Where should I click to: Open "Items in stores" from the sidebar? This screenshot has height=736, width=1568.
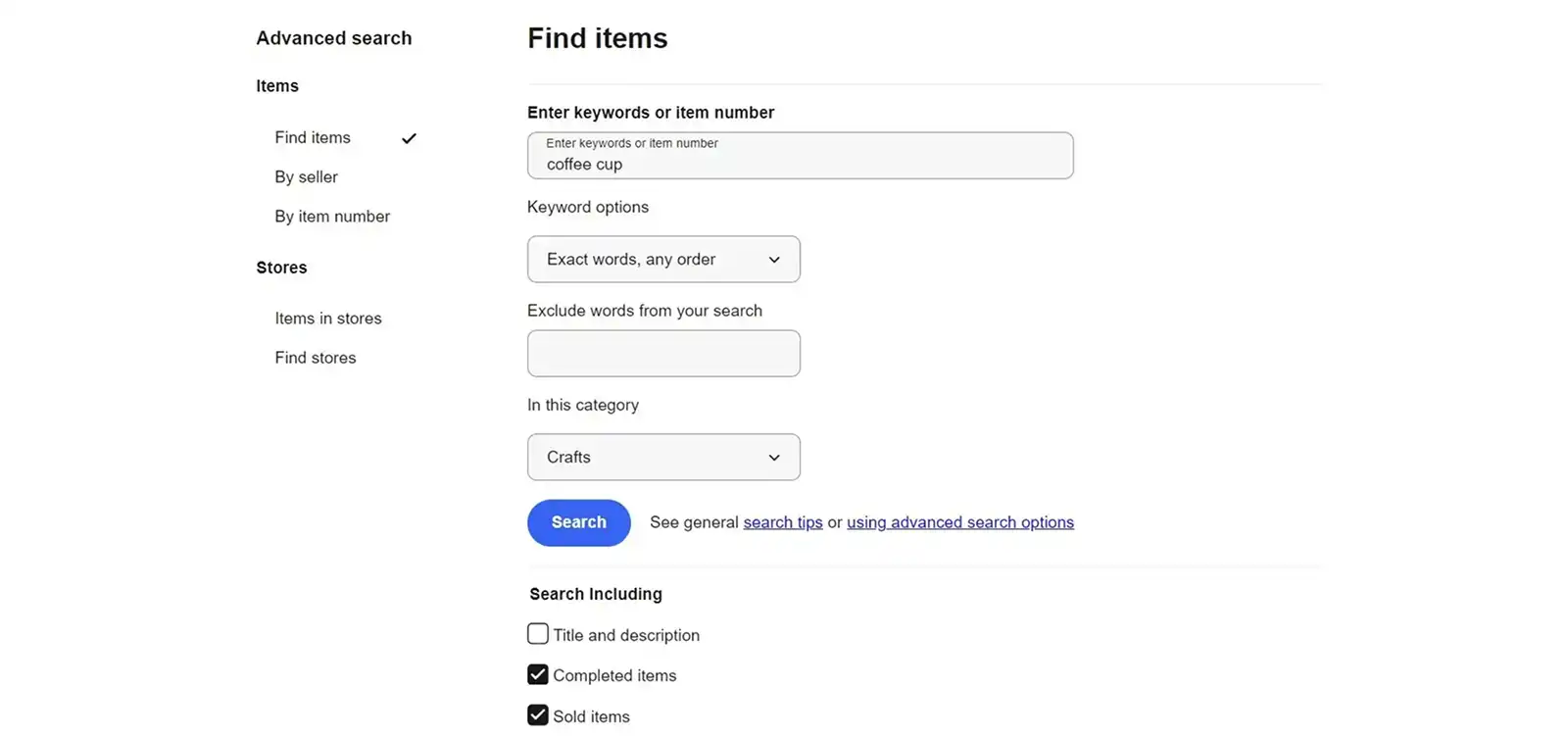328,318
